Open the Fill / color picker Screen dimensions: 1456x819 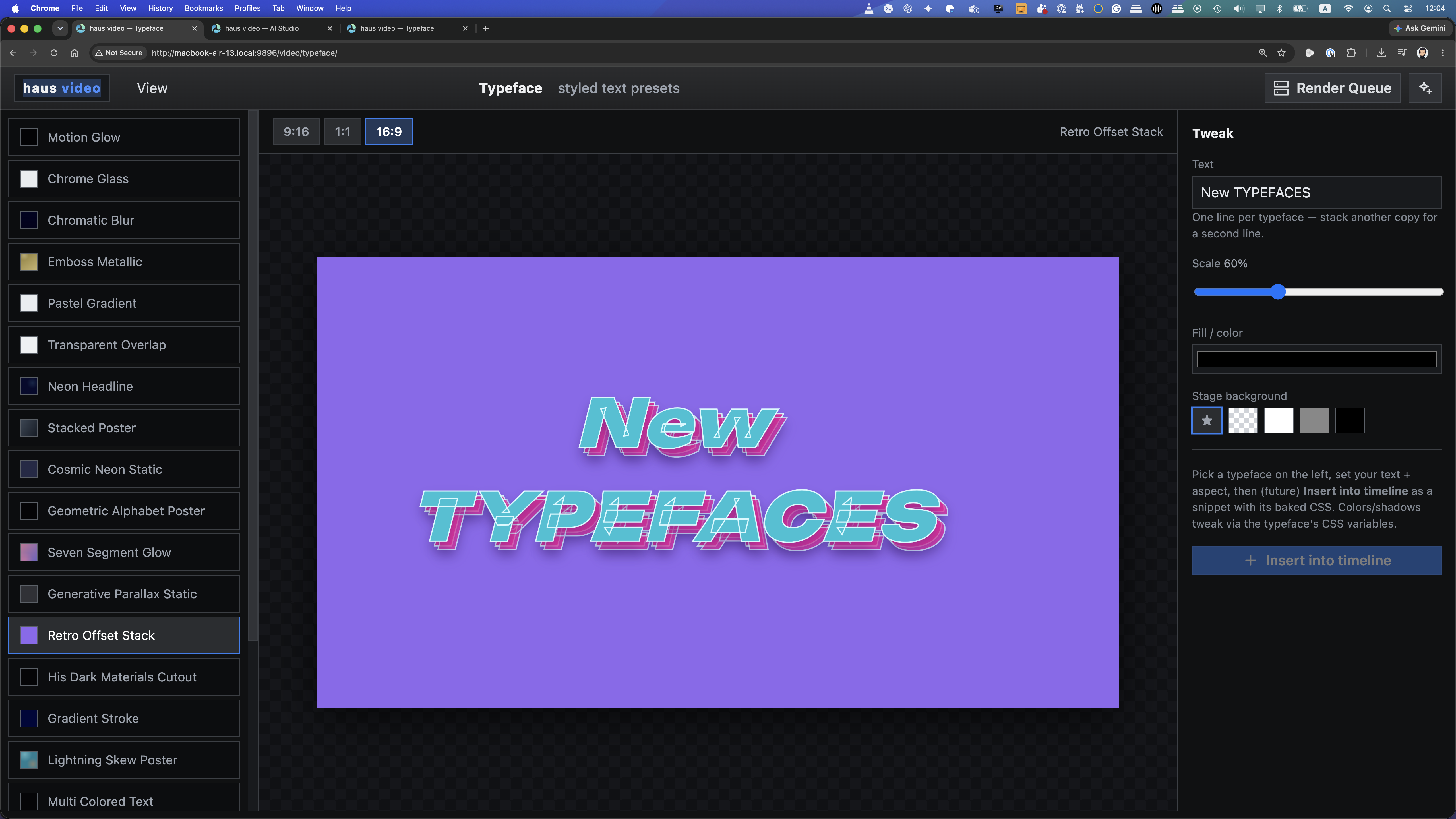click(1316, 359)
